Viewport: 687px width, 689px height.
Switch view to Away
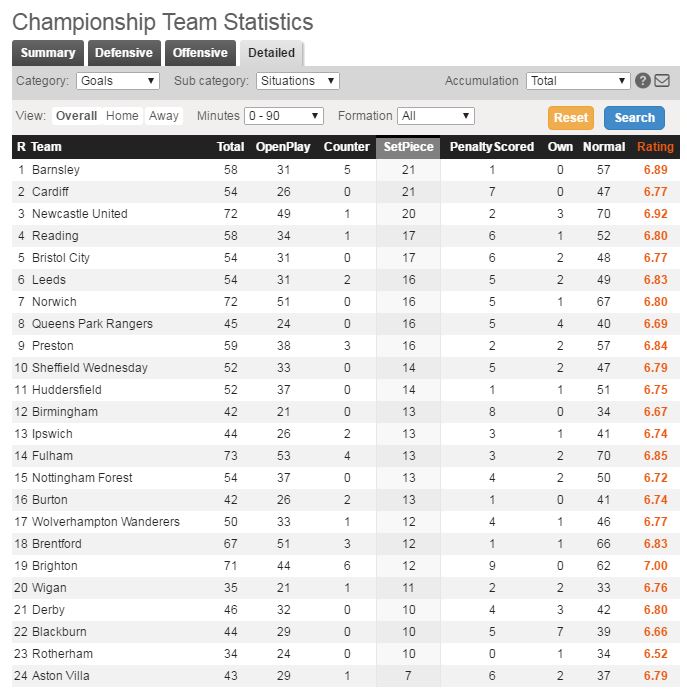click(164, 116)
